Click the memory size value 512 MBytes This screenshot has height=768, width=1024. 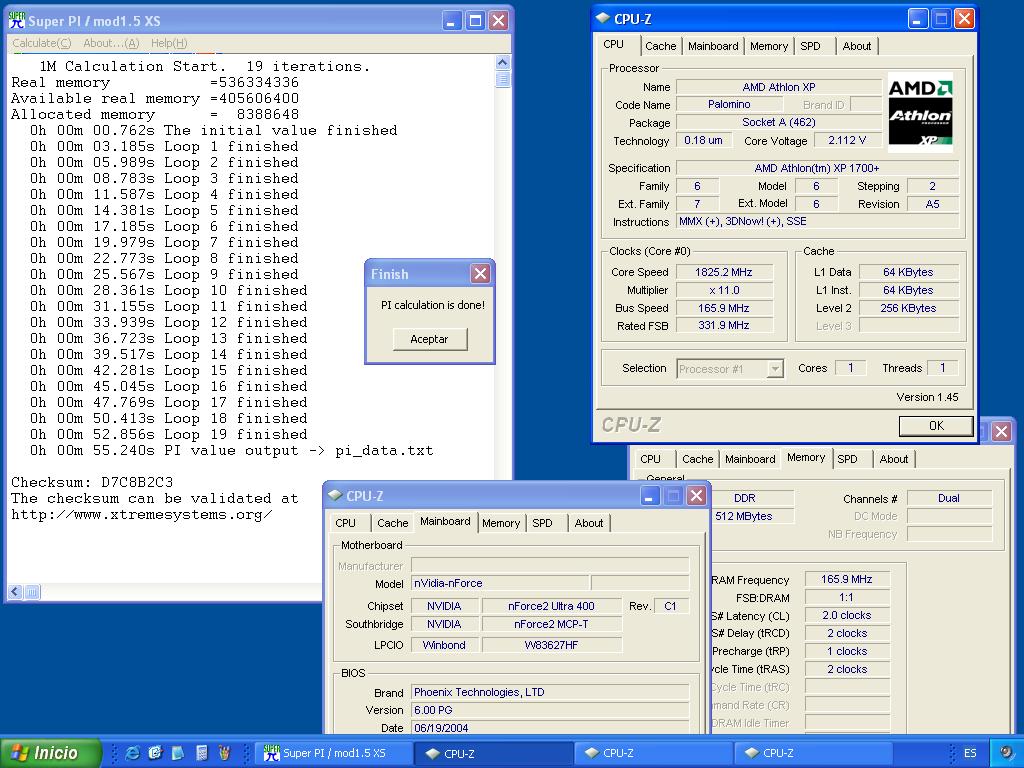point(753,516)
